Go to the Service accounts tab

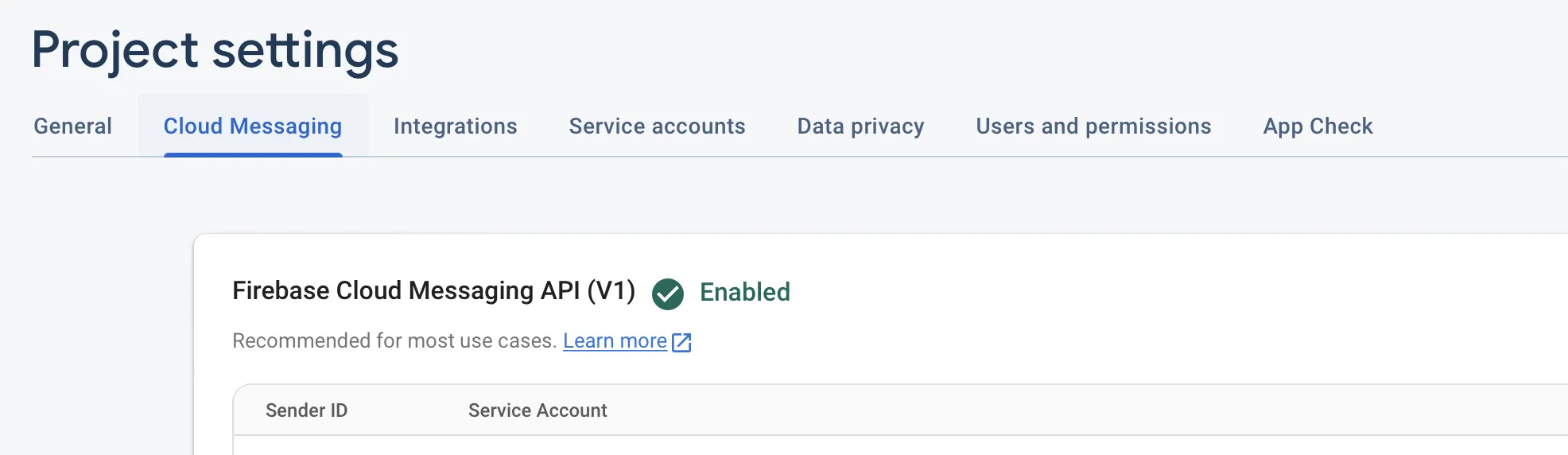657,126
